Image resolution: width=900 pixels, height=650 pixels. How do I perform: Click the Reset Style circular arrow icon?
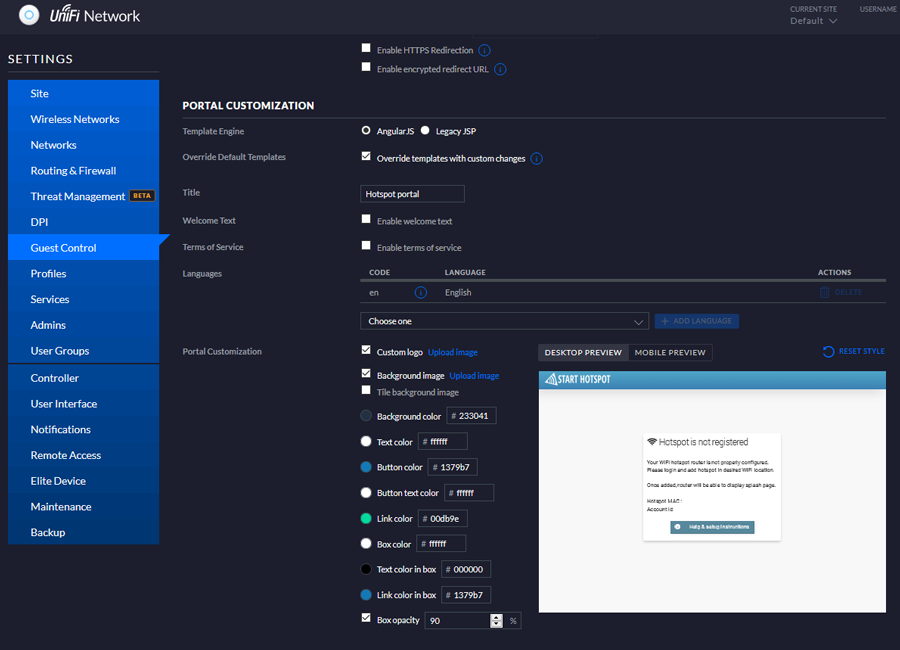pyautogui.click(x=828, y=352)
